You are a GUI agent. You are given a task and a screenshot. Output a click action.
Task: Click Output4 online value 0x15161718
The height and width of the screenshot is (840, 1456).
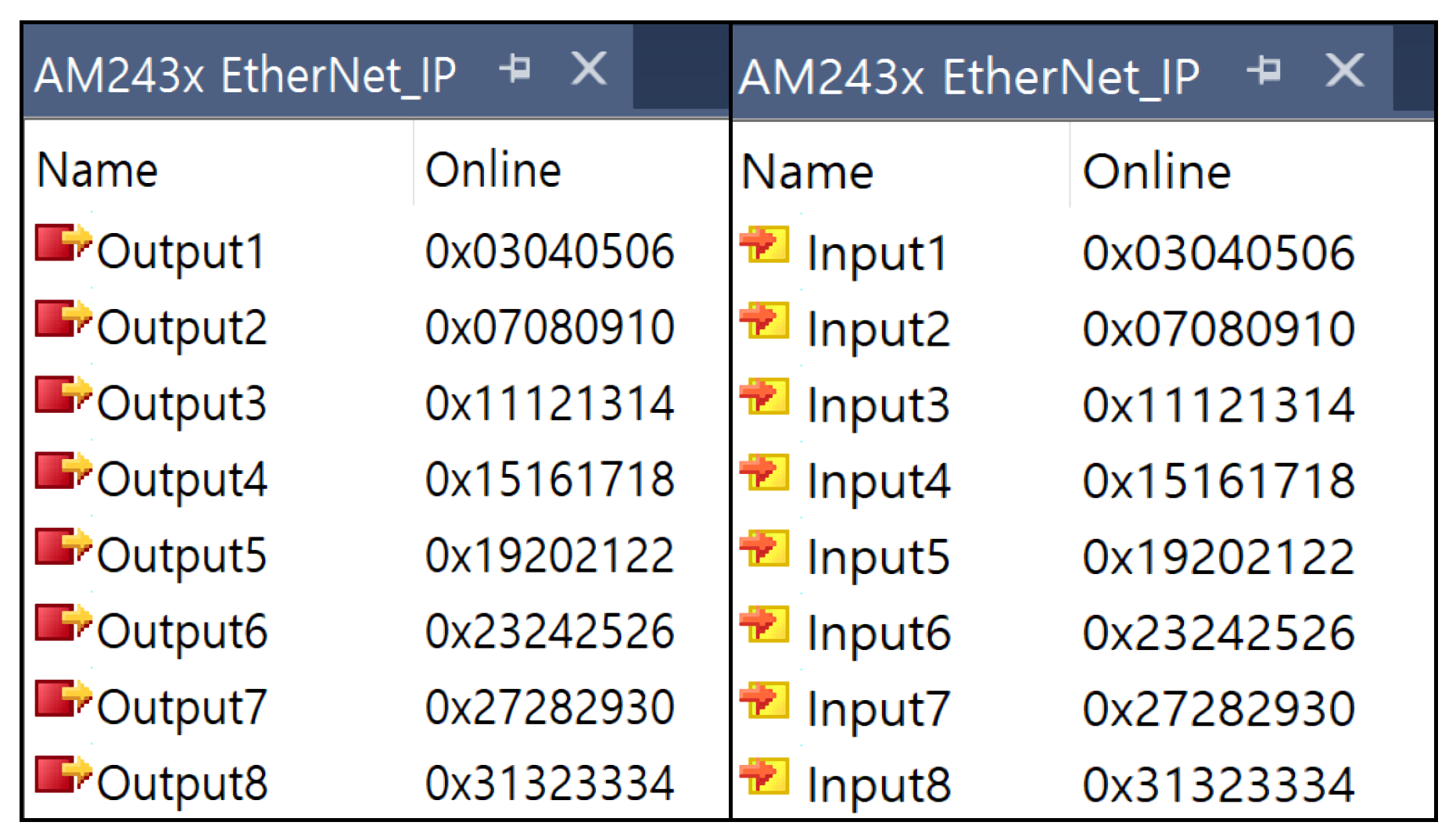pos(550,479)
